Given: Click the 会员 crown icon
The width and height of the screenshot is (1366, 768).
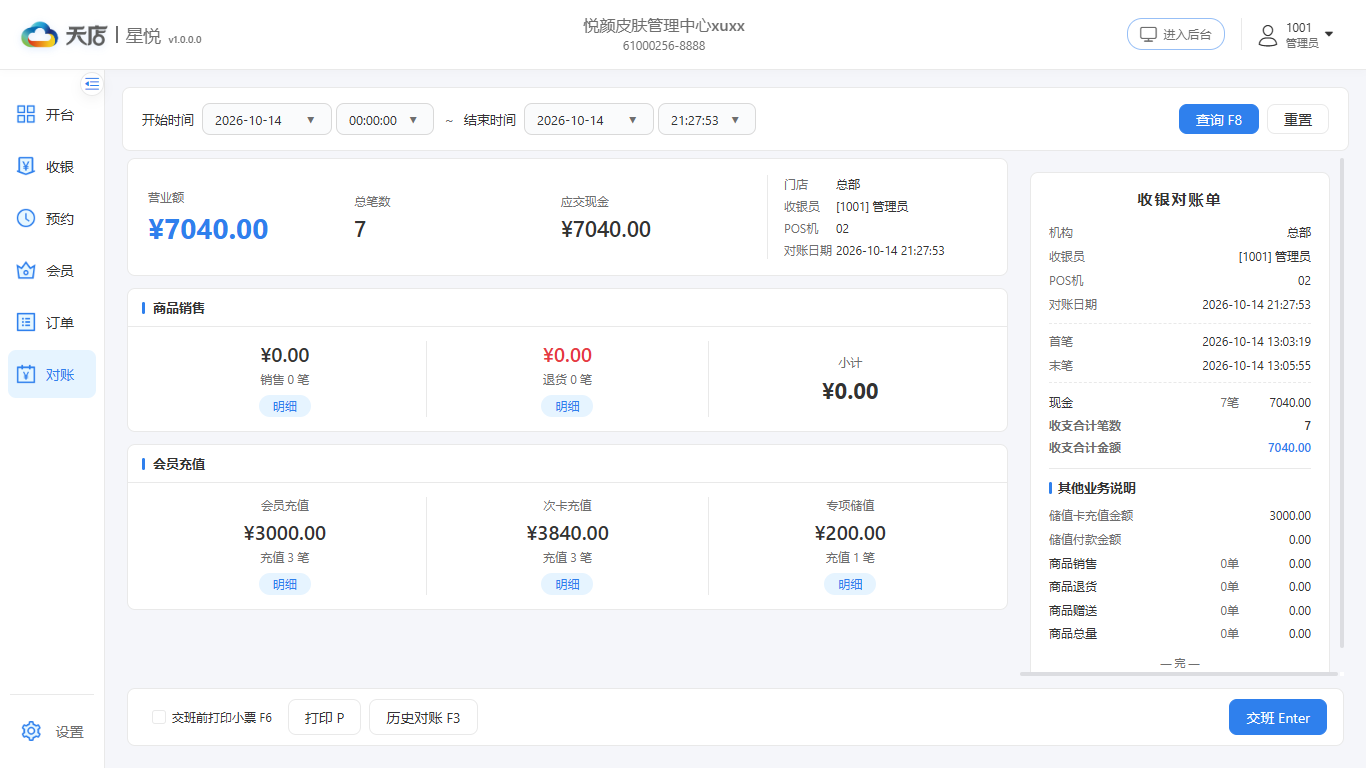Looking at the screenshot, I should point(27,271).
